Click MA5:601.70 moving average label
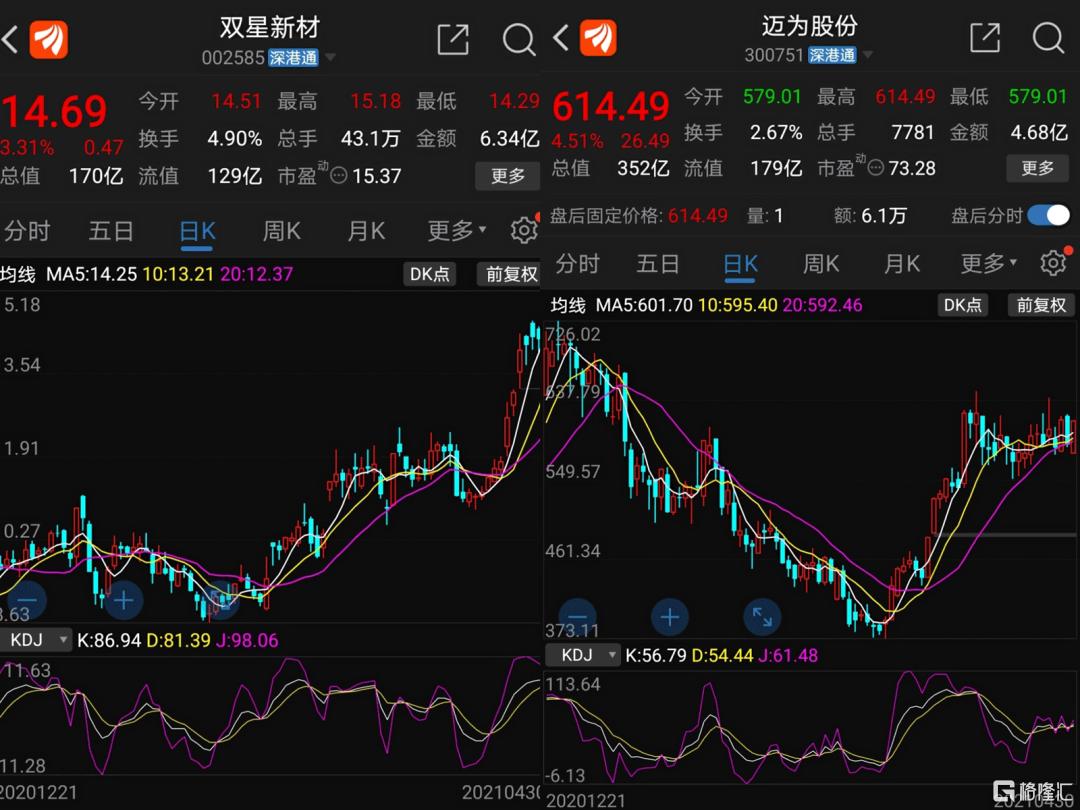This screenshot has width=1080, height=810. (644, 304)
